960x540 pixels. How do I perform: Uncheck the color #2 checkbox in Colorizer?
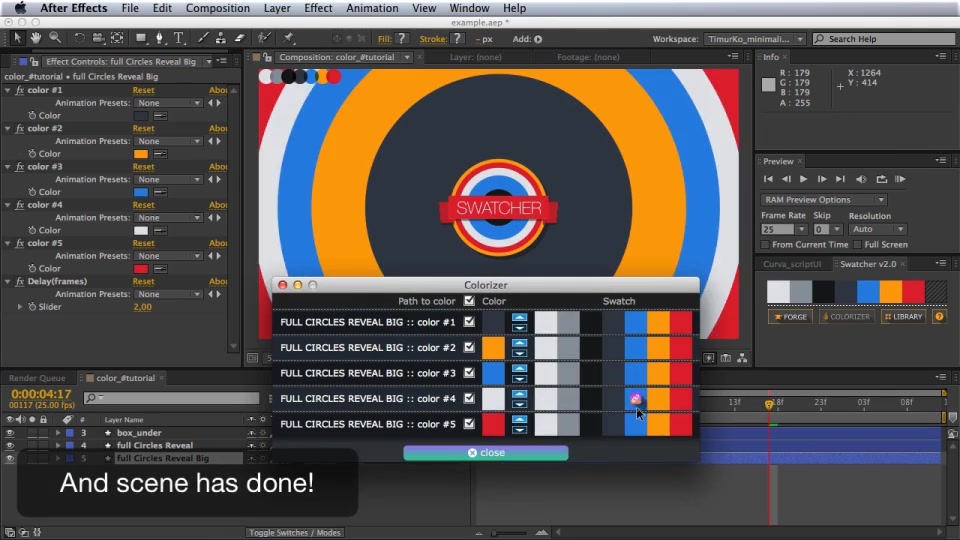click(x=469, y=347)
